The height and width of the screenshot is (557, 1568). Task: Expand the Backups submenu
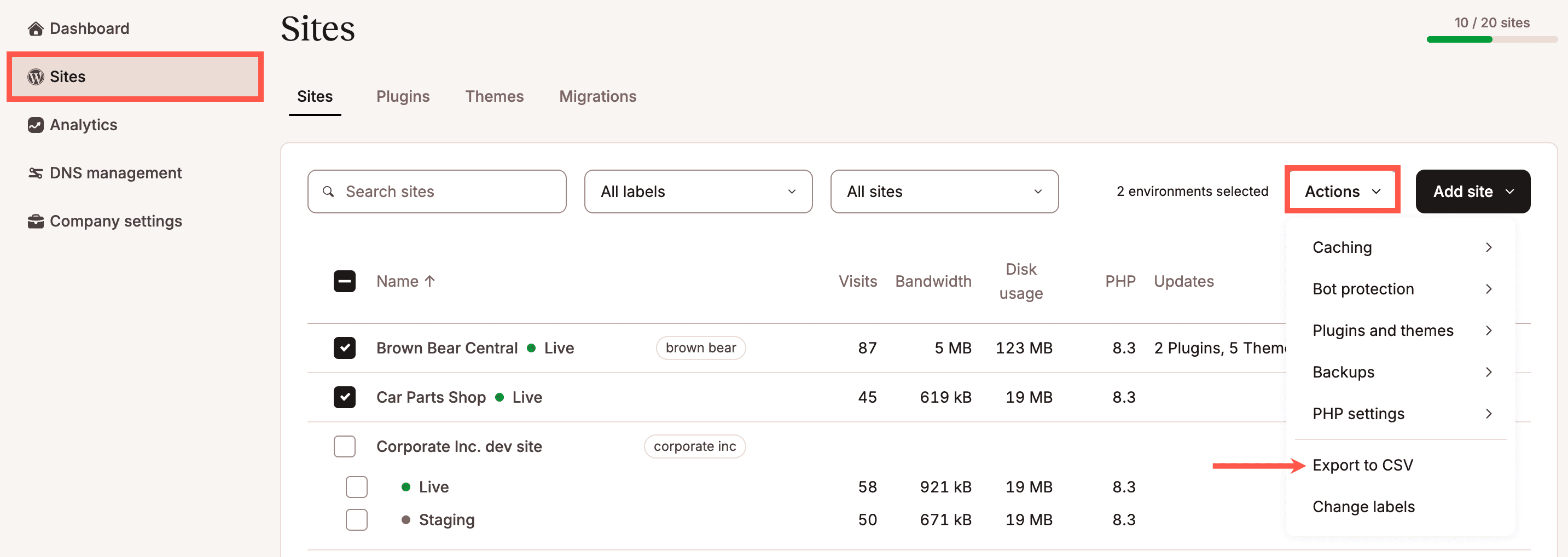(1401, 372)
